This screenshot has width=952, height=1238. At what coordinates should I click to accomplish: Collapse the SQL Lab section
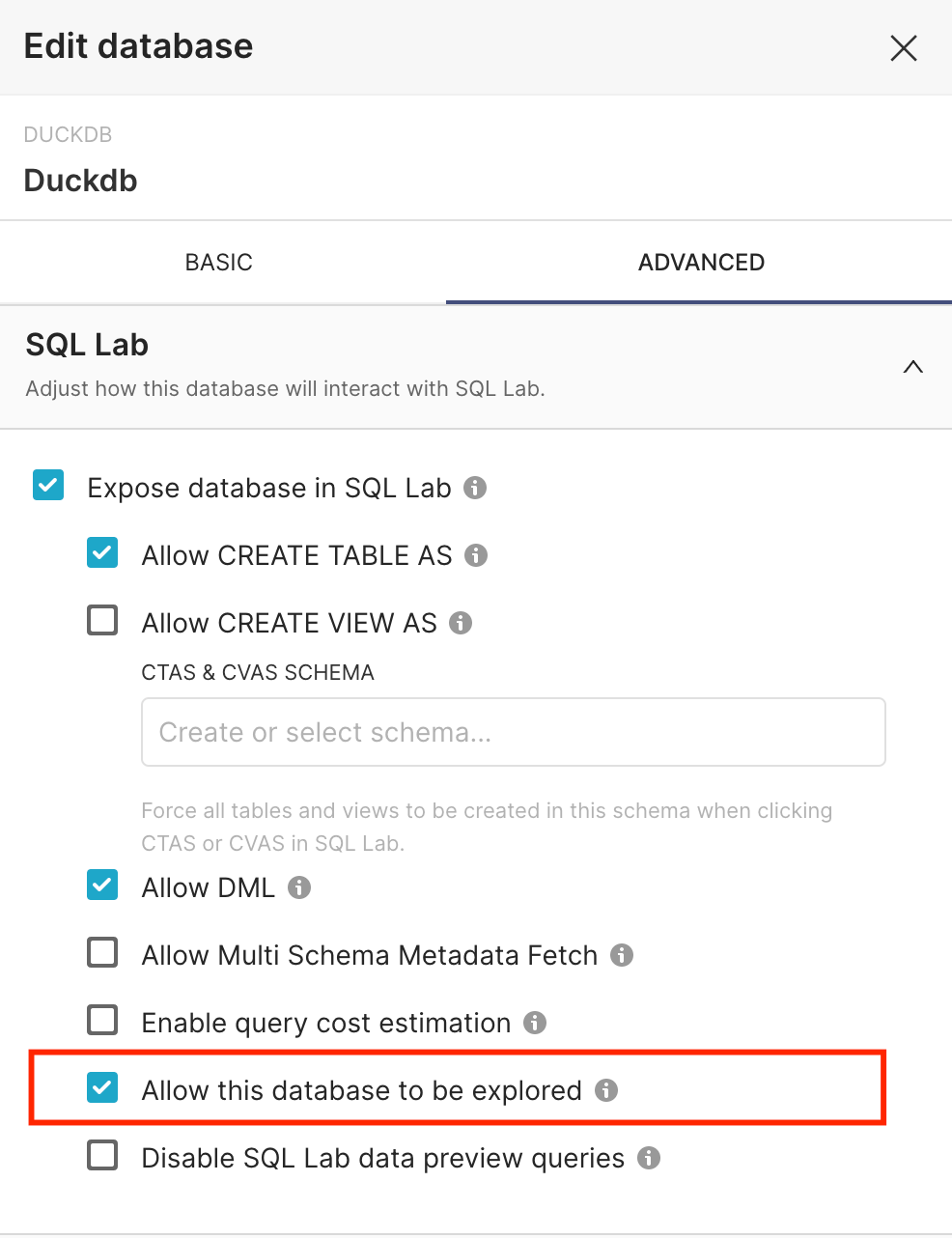point(913,367)
